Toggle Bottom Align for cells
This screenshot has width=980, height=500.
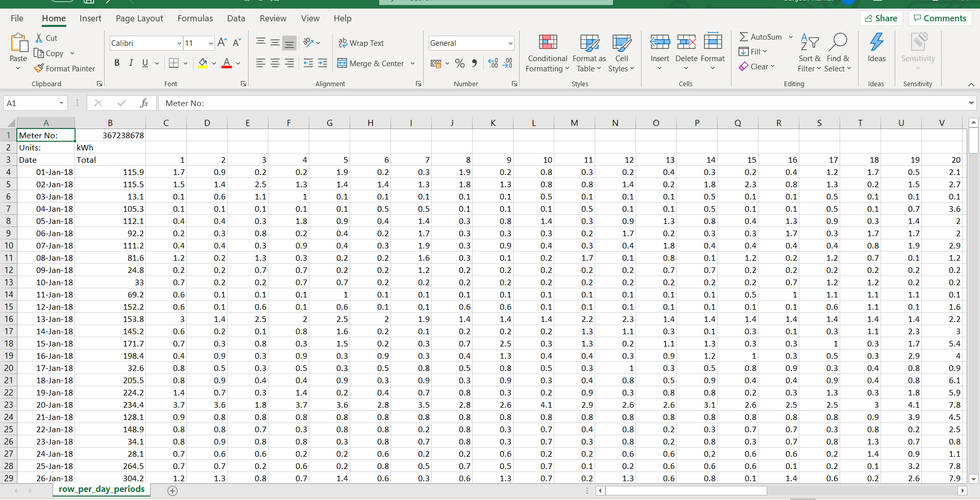click(289, 42)
